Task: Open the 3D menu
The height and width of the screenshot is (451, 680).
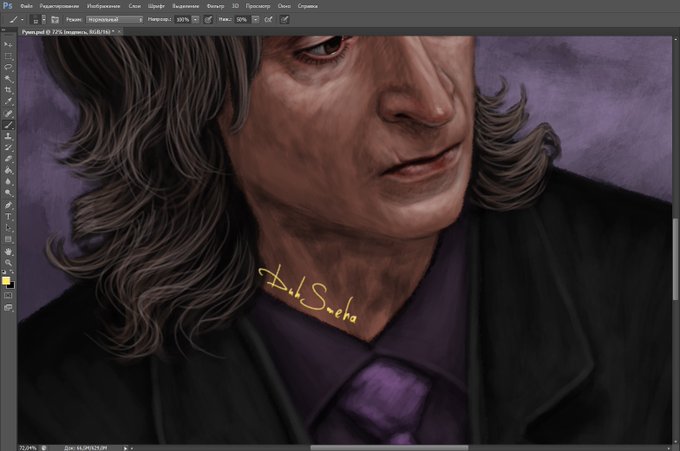Action: 235,6
